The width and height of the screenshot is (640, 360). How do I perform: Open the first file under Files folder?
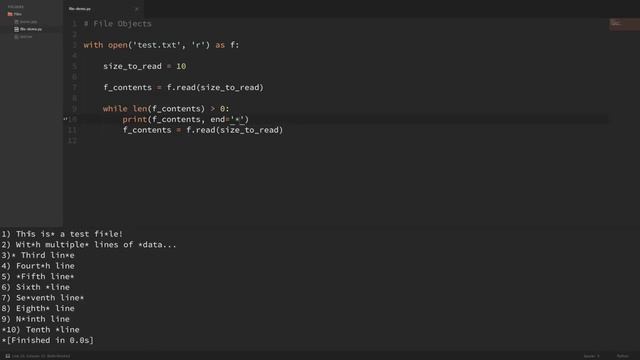[28, 22]
